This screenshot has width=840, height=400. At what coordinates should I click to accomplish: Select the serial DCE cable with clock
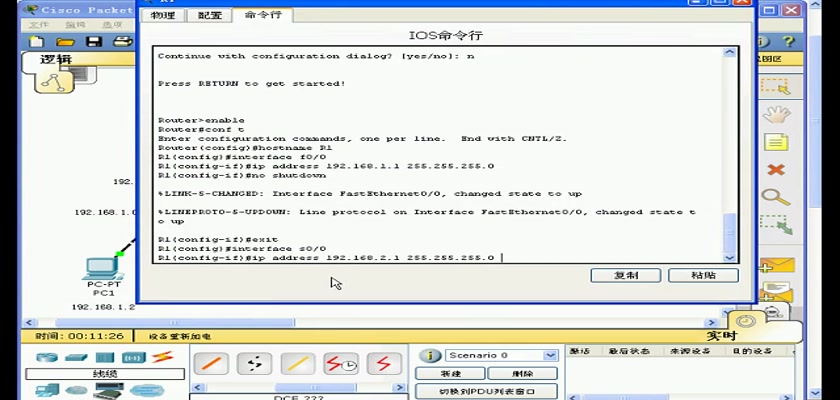[x=341, y=364]
